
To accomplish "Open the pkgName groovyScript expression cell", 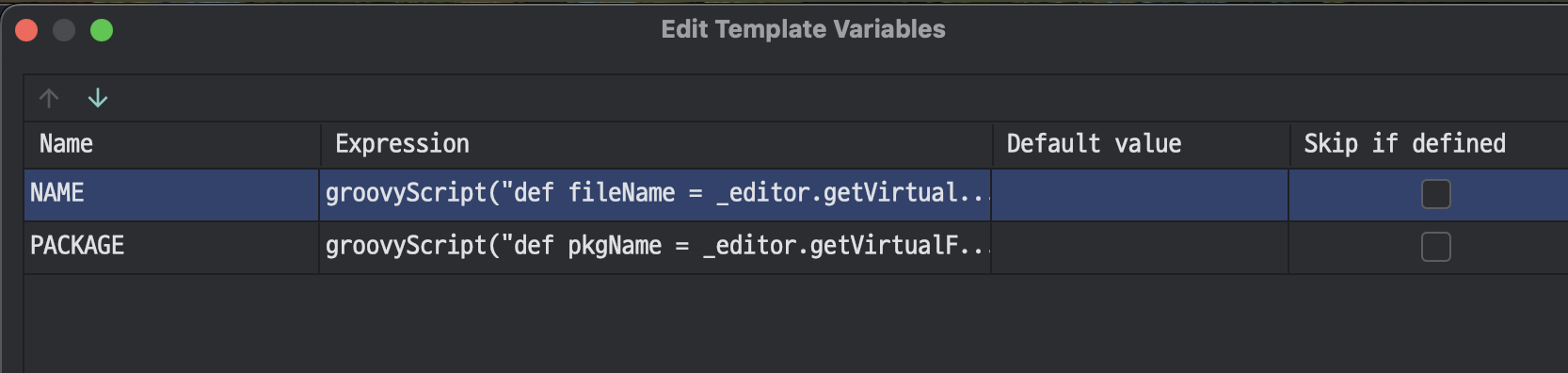I will click(x=656, y=247).
